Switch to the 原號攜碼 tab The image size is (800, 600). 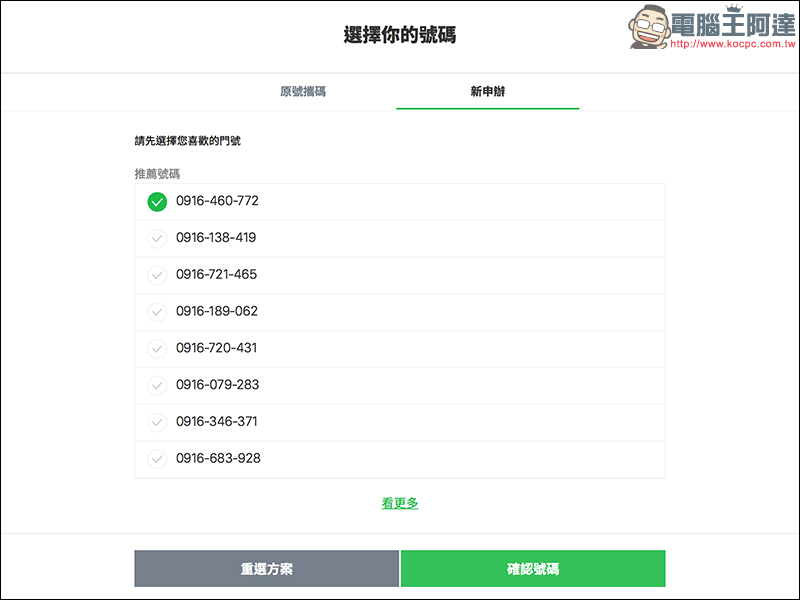point(303,92)
